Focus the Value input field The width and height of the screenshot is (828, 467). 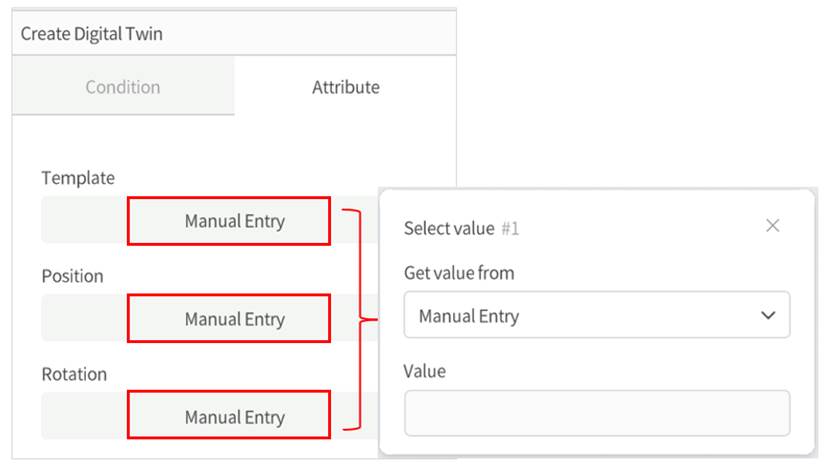click(596, 412)
